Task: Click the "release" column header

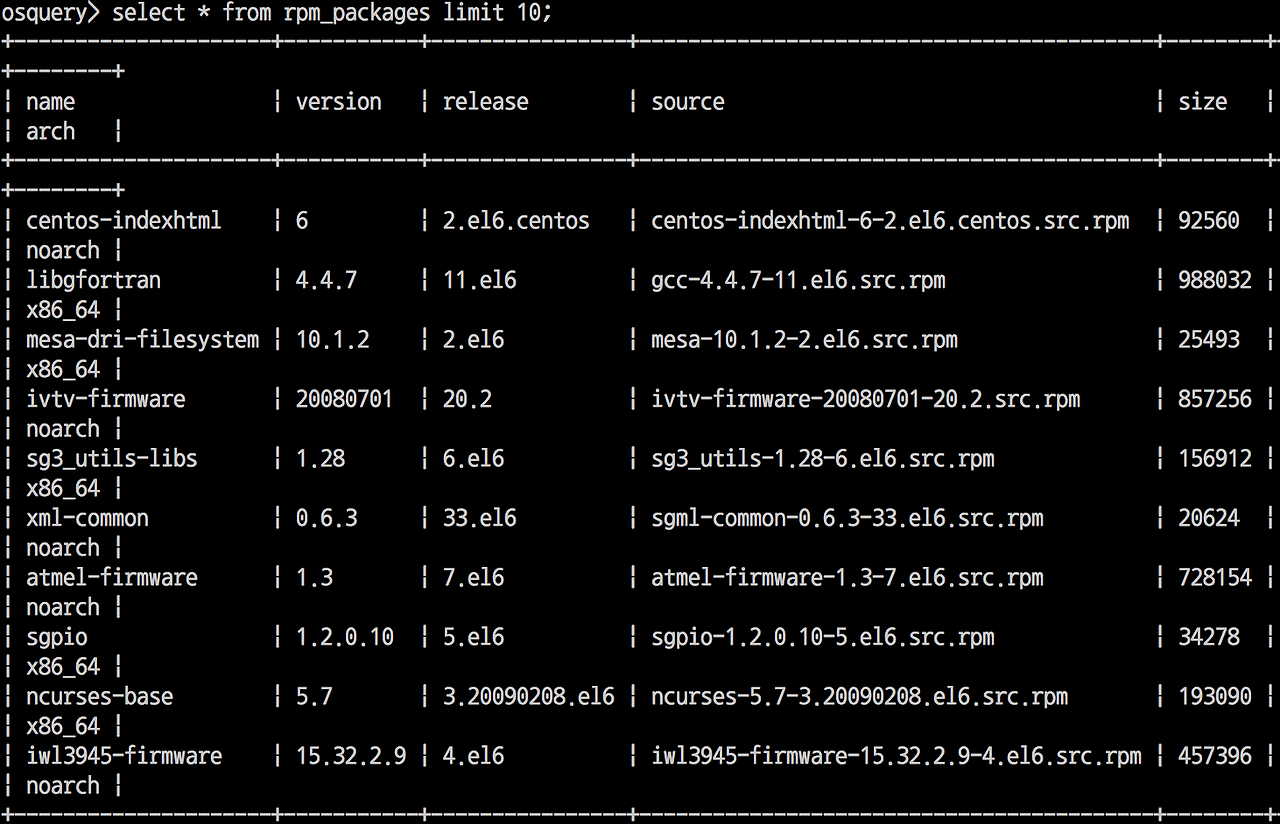Action: tap(485, 102)
